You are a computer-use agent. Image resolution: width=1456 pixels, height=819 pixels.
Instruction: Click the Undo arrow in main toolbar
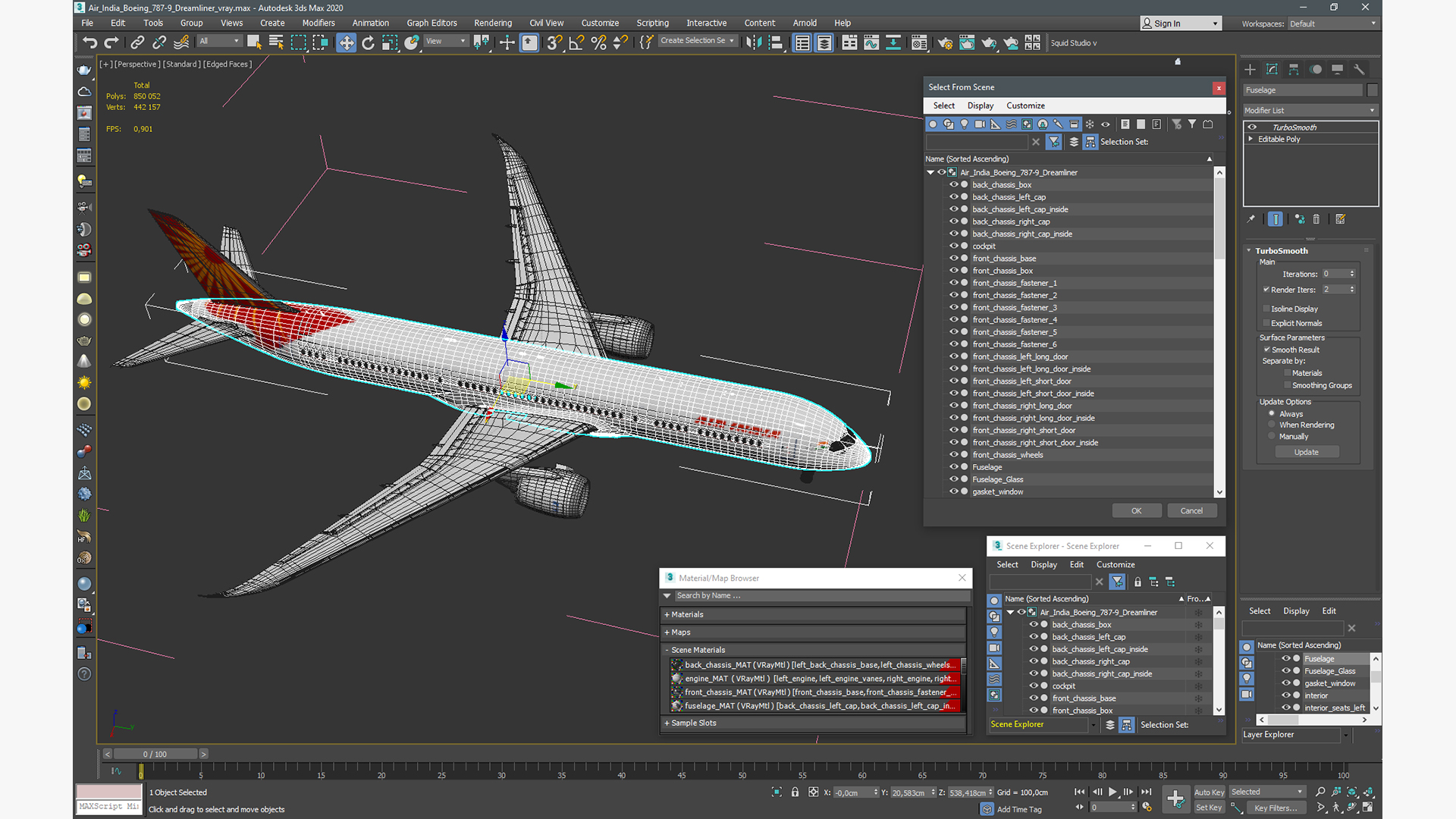[x=90, y=42]
